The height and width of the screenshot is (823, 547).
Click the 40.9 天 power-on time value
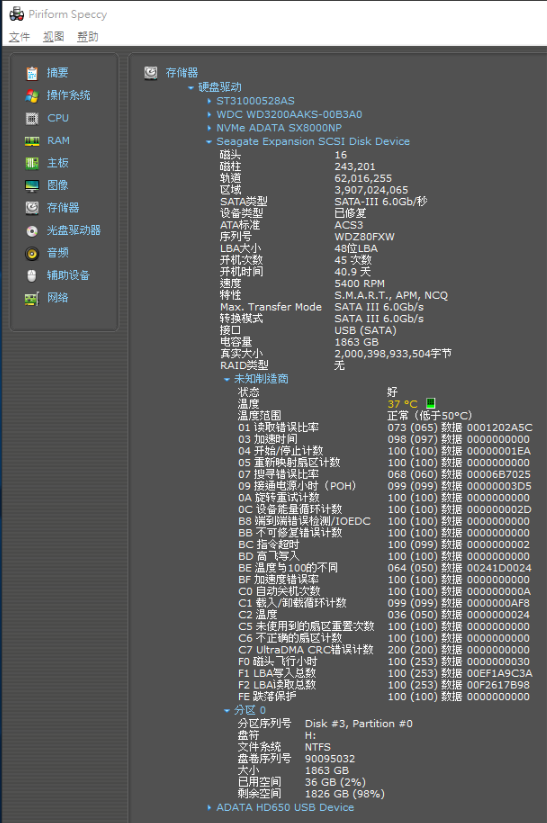[352, 272]
